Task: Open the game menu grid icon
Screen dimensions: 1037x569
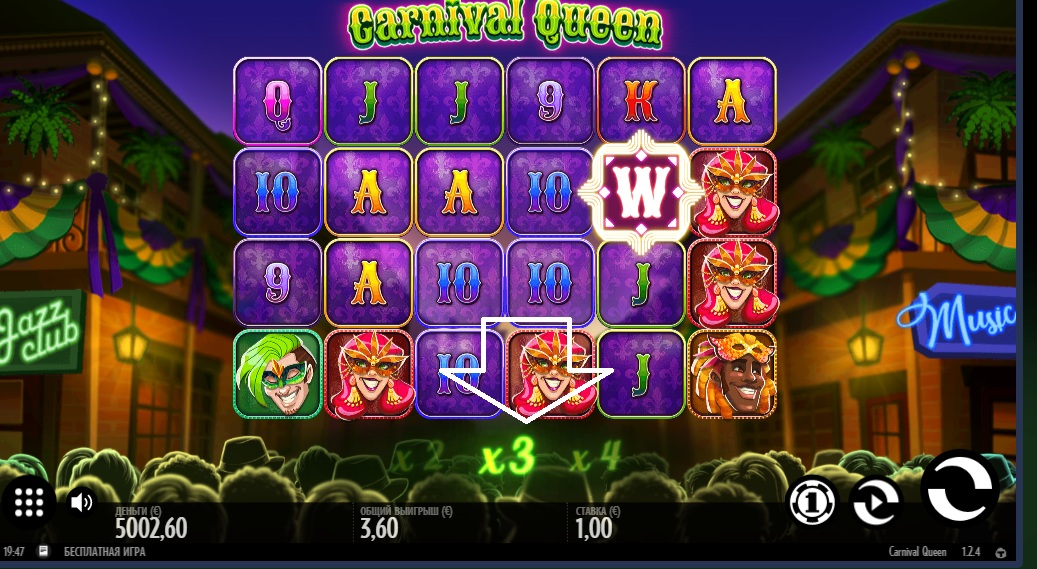Action: pos(28,502)
